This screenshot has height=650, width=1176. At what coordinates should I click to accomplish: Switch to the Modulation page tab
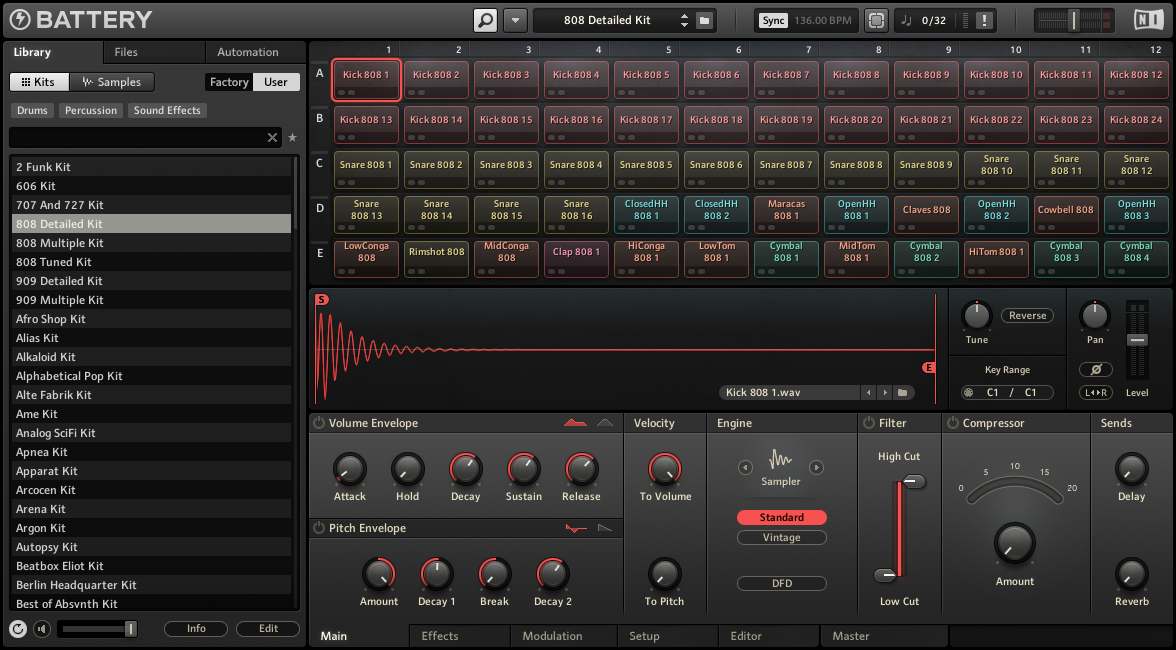(x=562, y=636)
